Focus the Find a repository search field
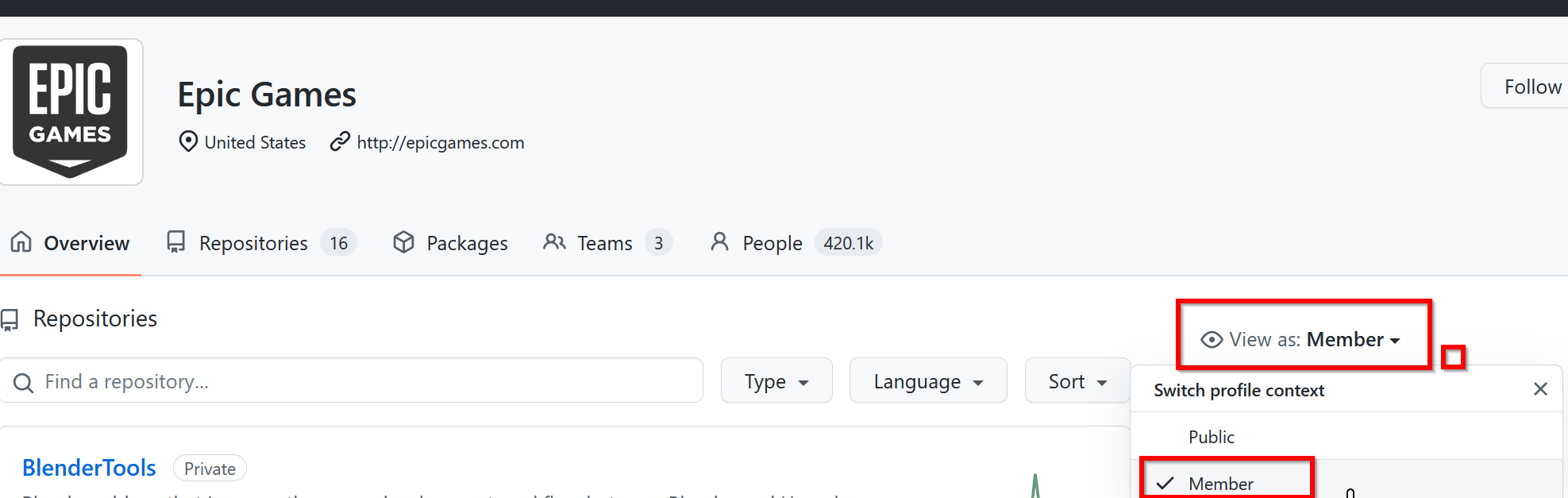The image size is (1568, 498). (x=351, y=380)
